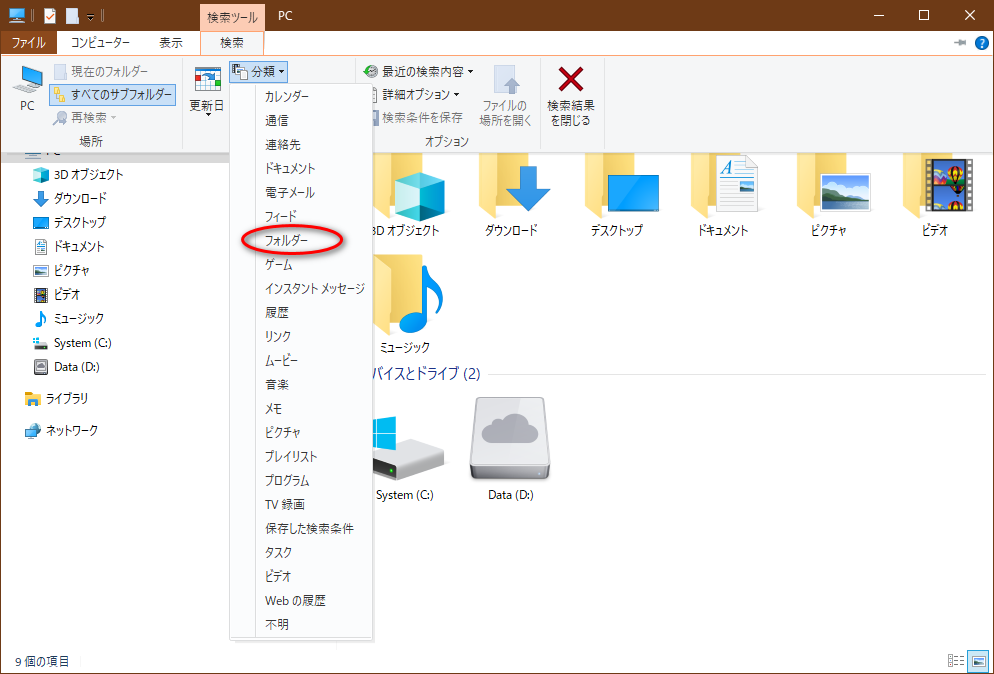Collapse the '分類' dropdown button
The image size is (994, 674).
coord(259,72)
